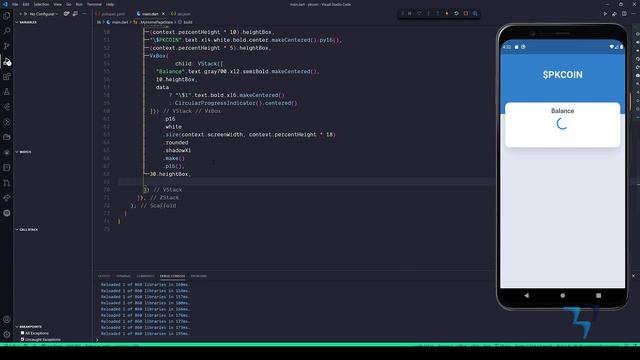Open the View menu

coord(58,4)
